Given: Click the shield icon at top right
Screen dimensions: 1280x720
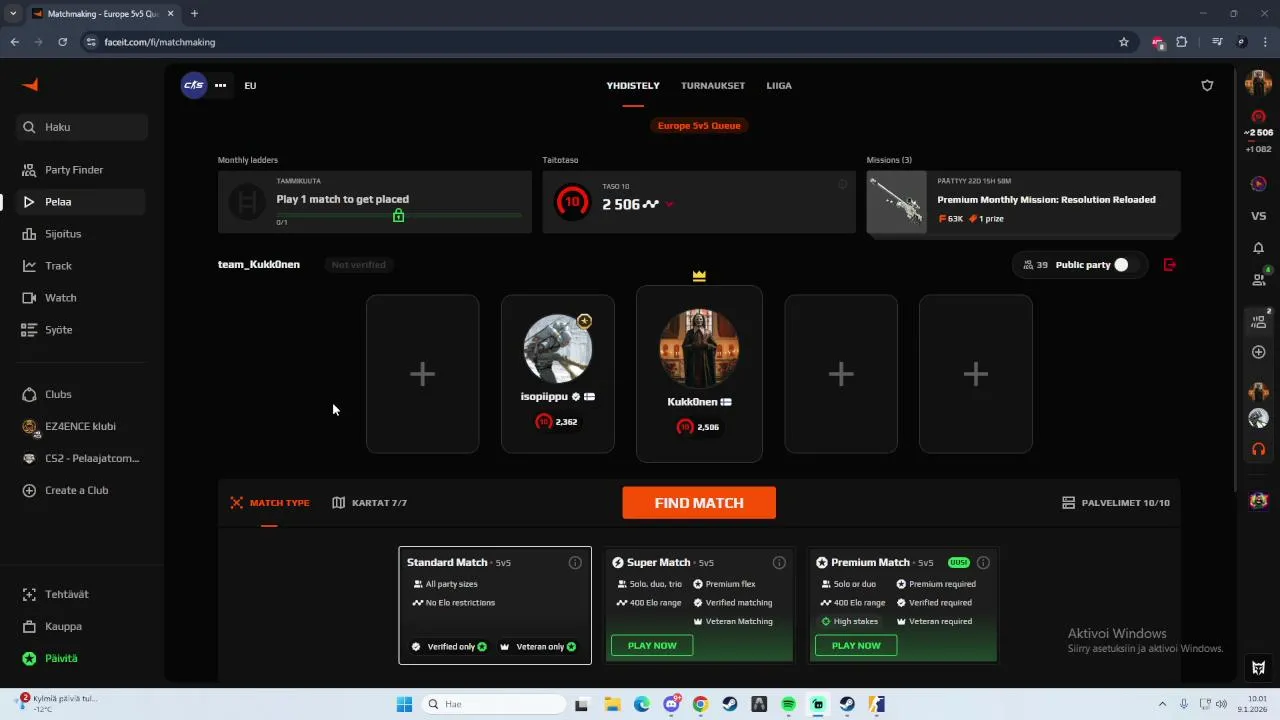Looking at the screenshot, I should 1207,85.
